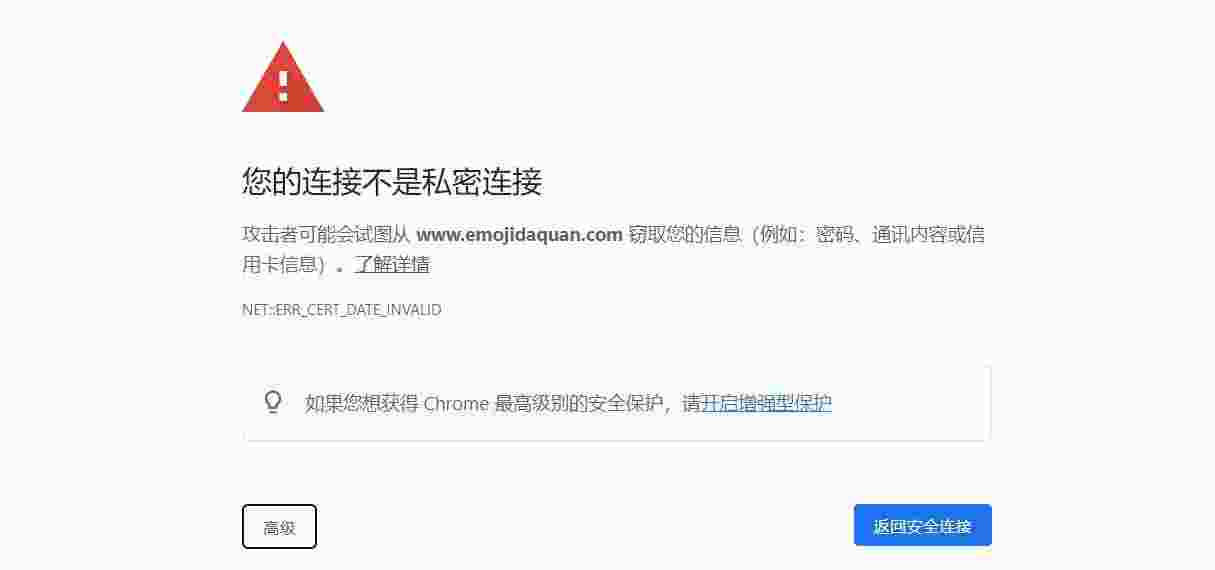Click the 用卡信息 text on second line
The width and height of the screenshot is (1215, 570).
280,265
